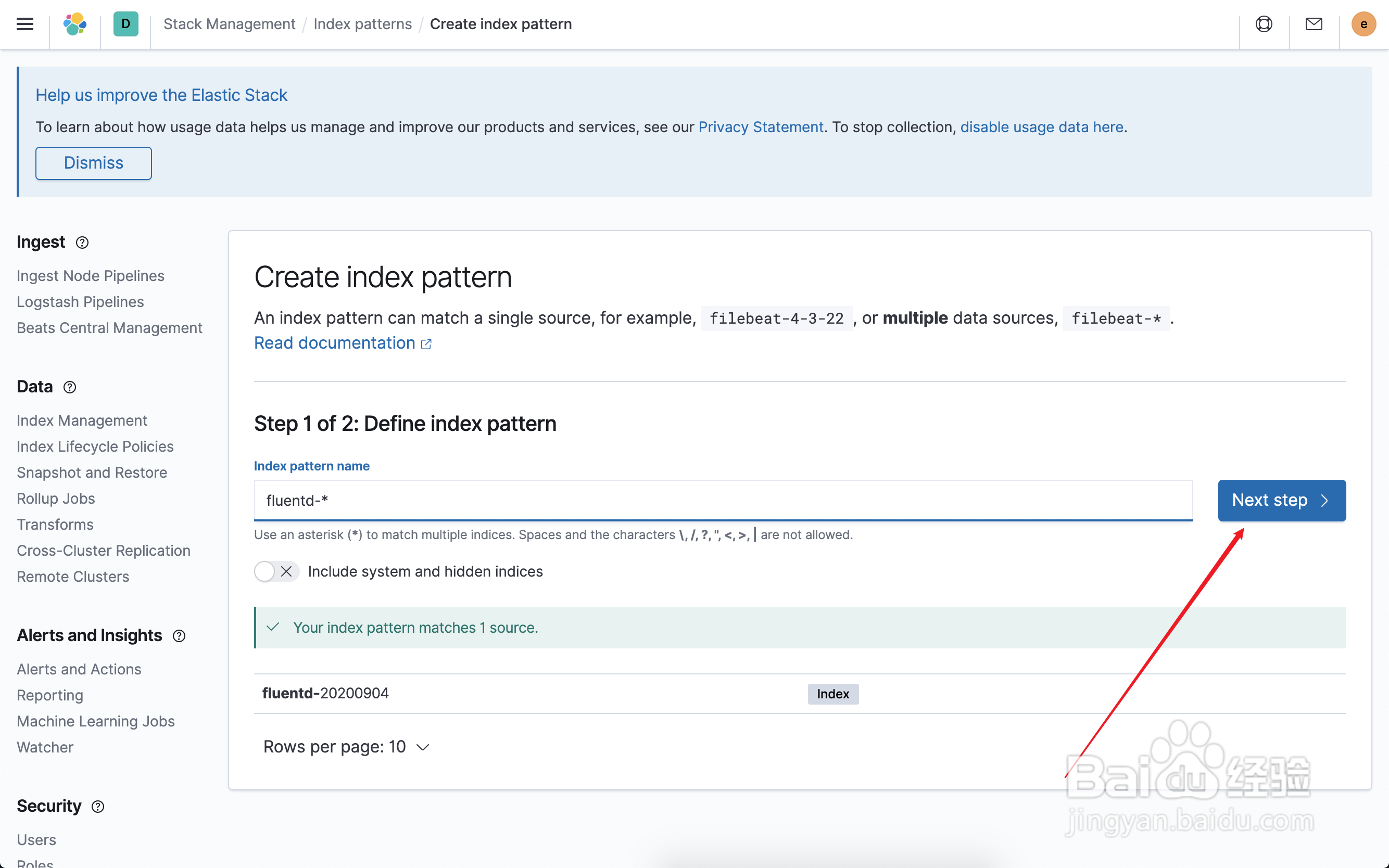Click the Elastic logo icon
Image resolution: width=1389 pixels, height=868 pixels.
tap(75, 24)
